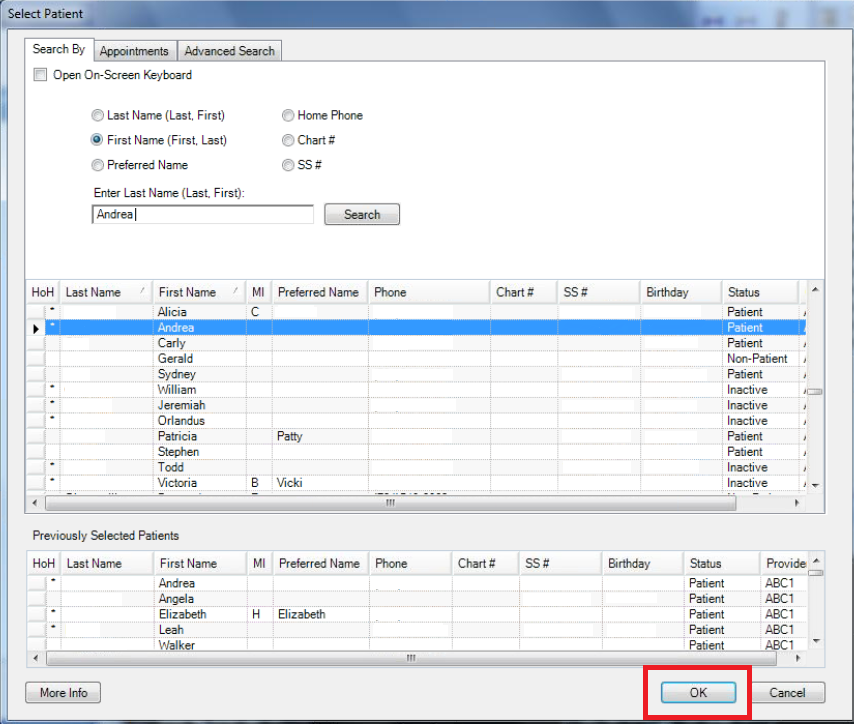Open More Info for the patient
This screenshot has height=724, width=855.
(63, 692)
